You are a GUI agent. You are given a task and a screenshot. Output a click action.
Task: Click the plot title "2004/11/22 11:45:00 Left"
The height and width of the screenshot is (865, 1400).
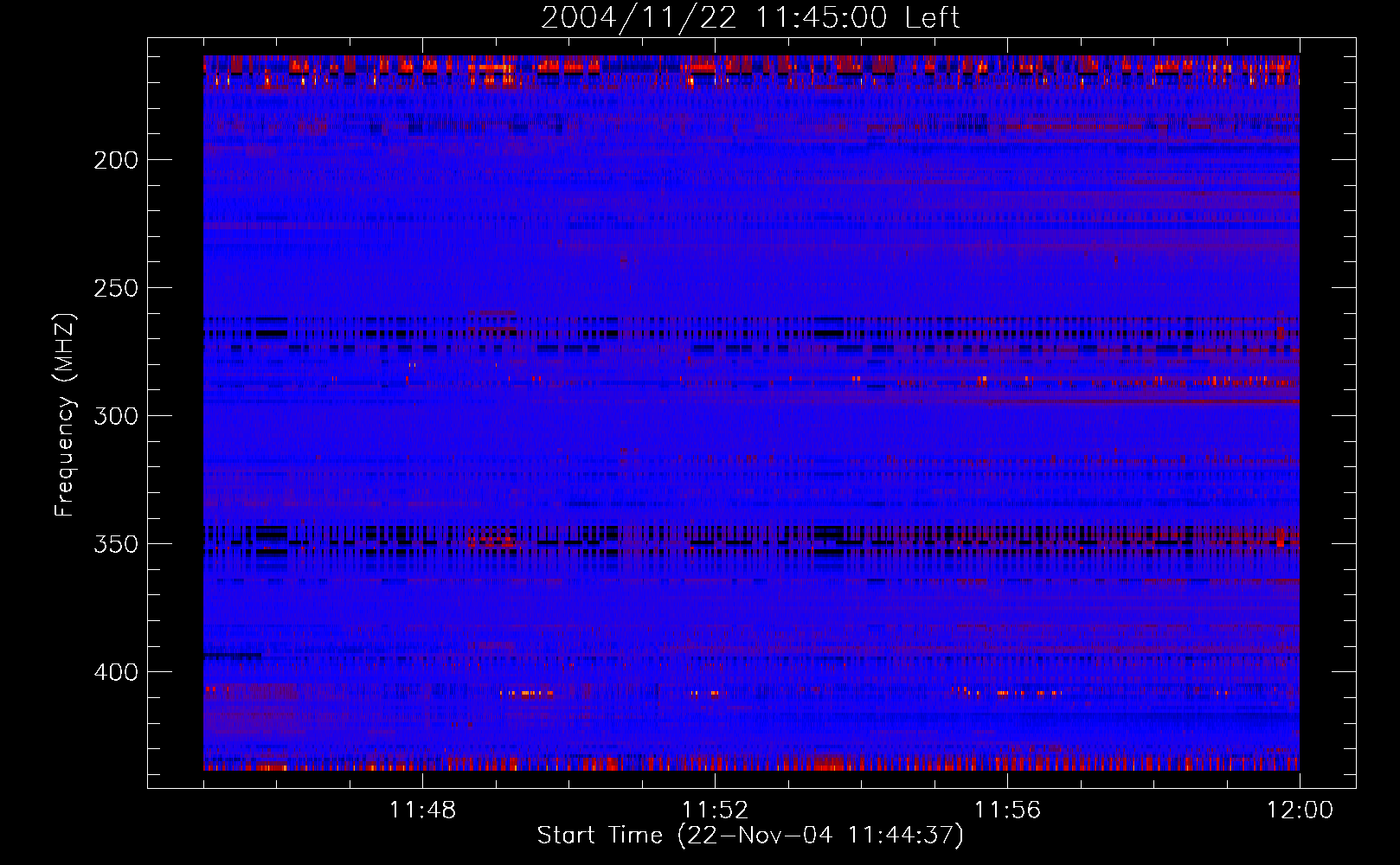(750, 17)
